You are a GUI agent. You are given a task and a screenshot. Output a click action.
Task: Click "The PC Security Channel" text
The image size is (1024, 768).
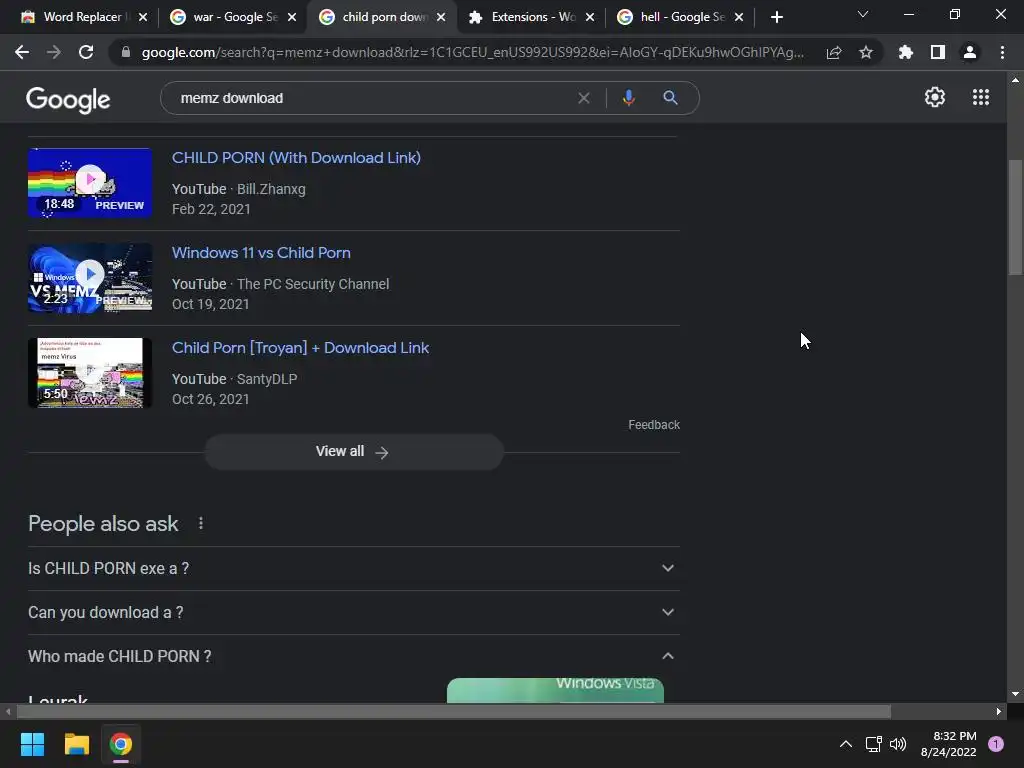click(313, 284)
